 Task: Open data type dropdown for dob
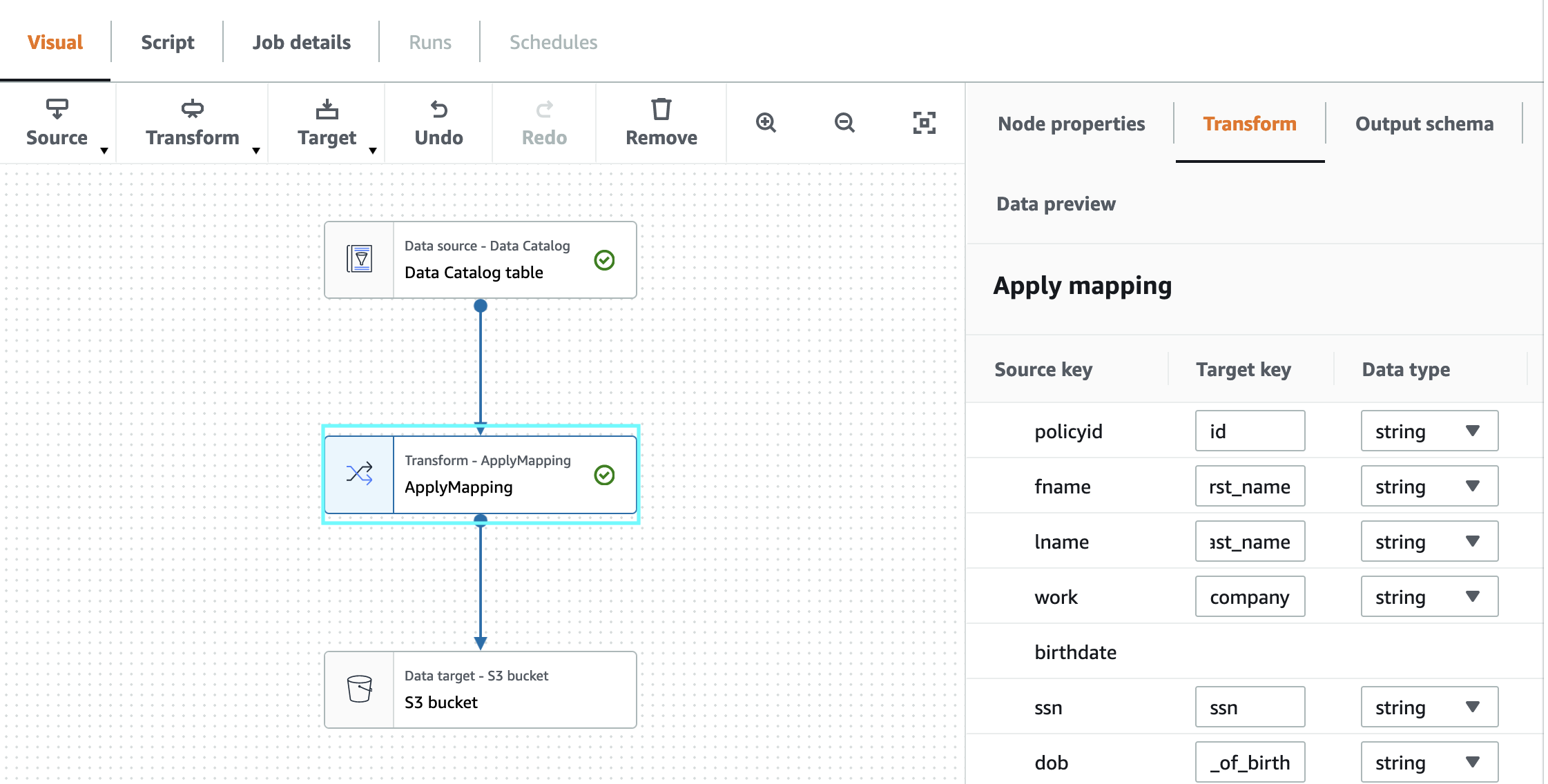[1429, 762]
